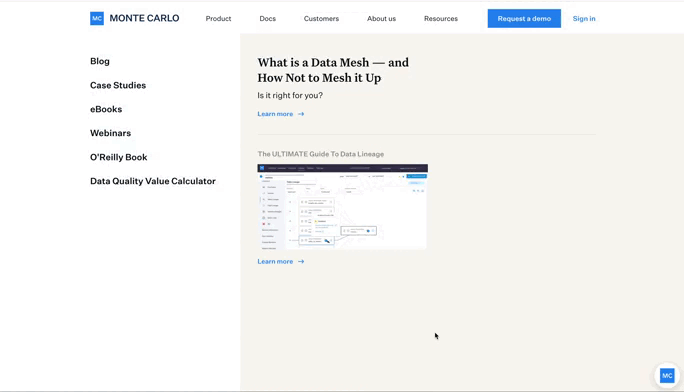Open the Resources menu
This screenshot has height=392, width=684.
pos(441,19)
